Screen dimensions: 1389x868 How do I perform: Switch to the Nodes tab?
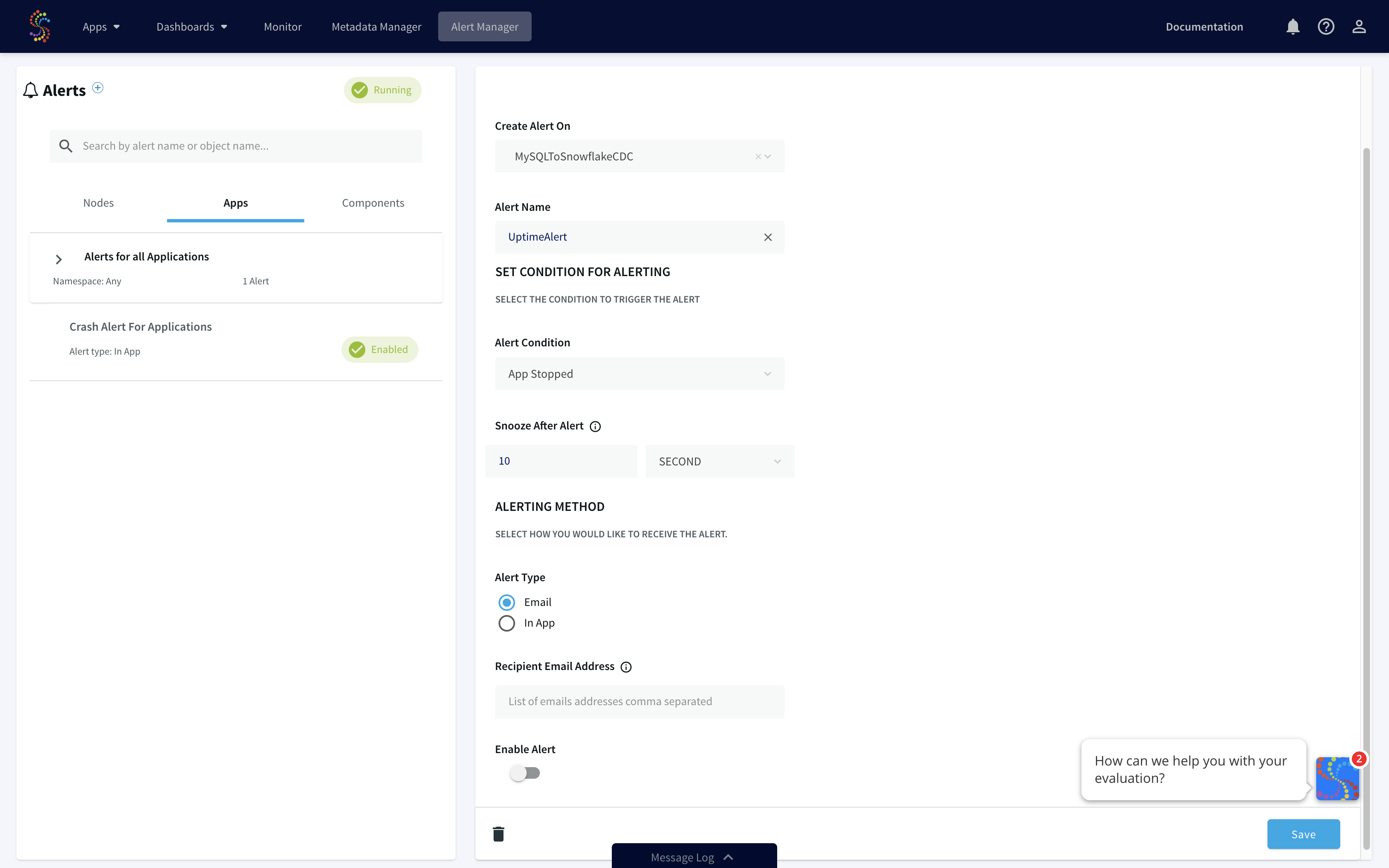(x=98, y=203)
